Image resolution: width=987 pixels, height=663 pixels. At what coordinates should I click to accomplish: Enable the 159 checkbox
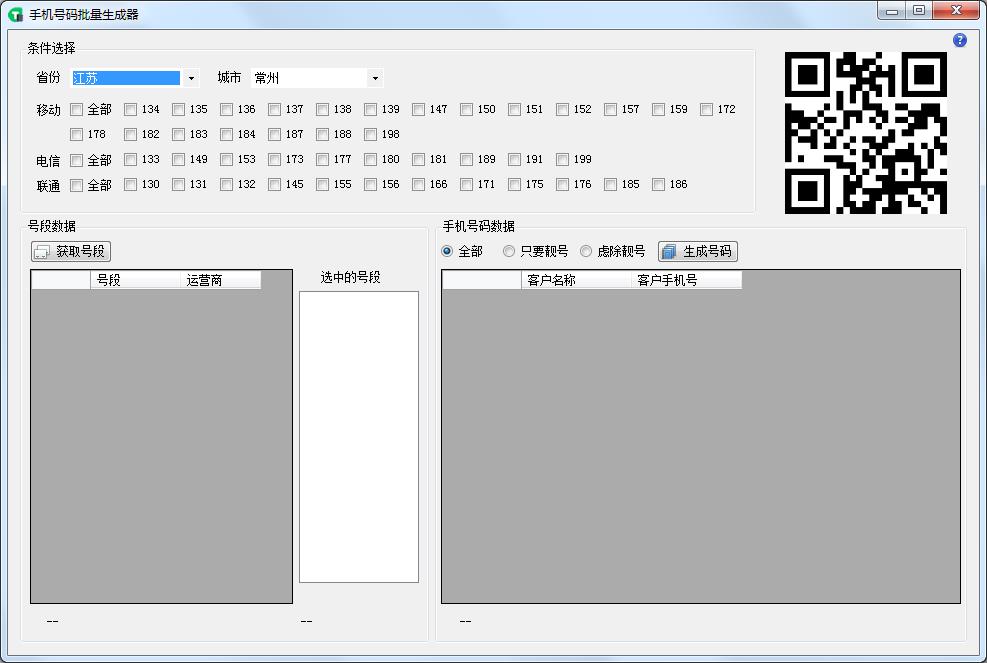point(658,110)
